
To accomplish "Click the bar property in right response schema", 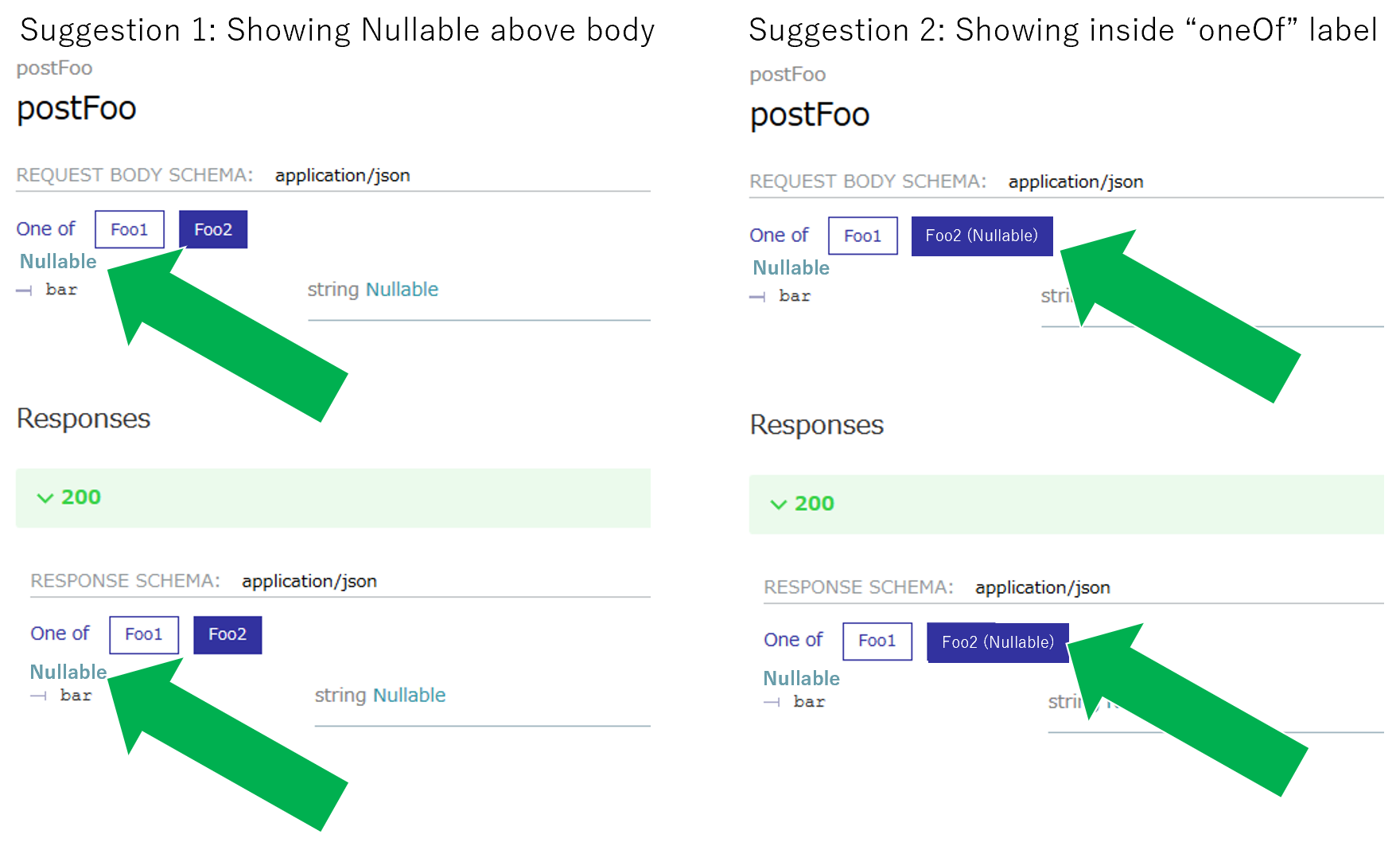I will coord(809,702).
